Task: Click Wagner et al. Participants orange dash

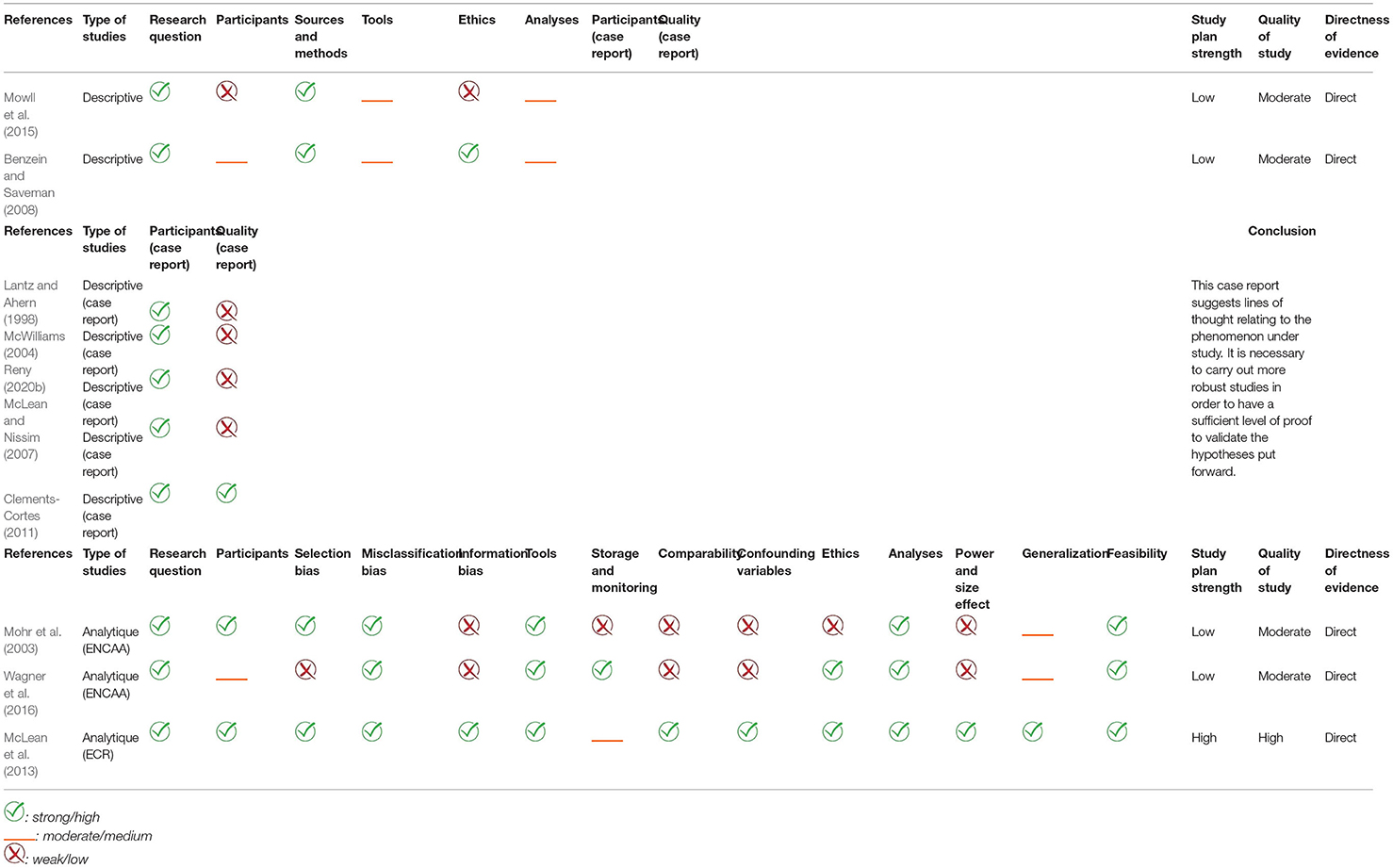Action: [232, 680]
